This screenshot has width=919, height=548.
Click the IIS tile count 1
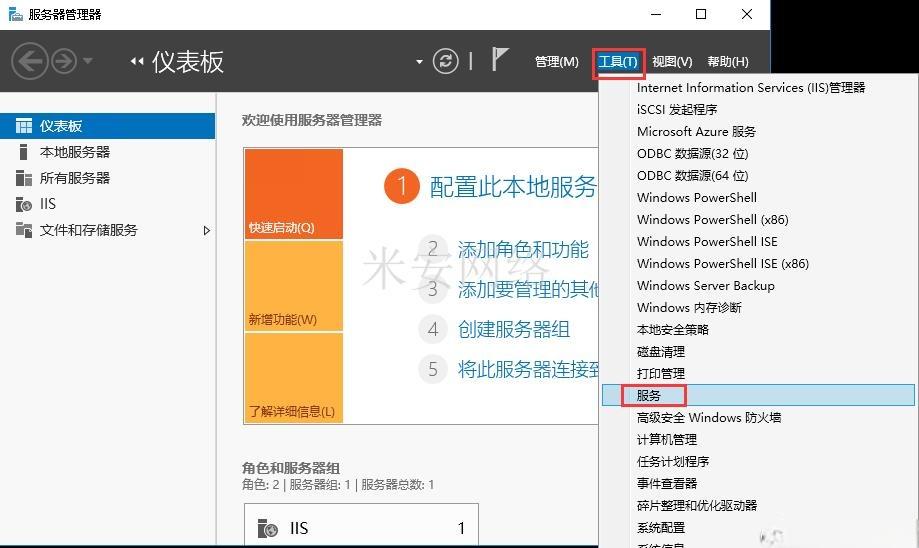point(461,528)
